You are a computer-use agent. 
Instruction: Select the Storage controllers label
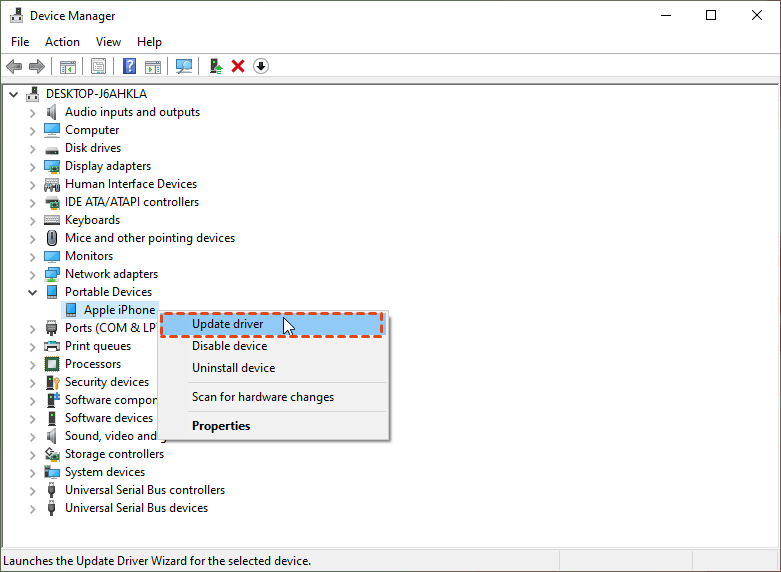tap(115, 454)
